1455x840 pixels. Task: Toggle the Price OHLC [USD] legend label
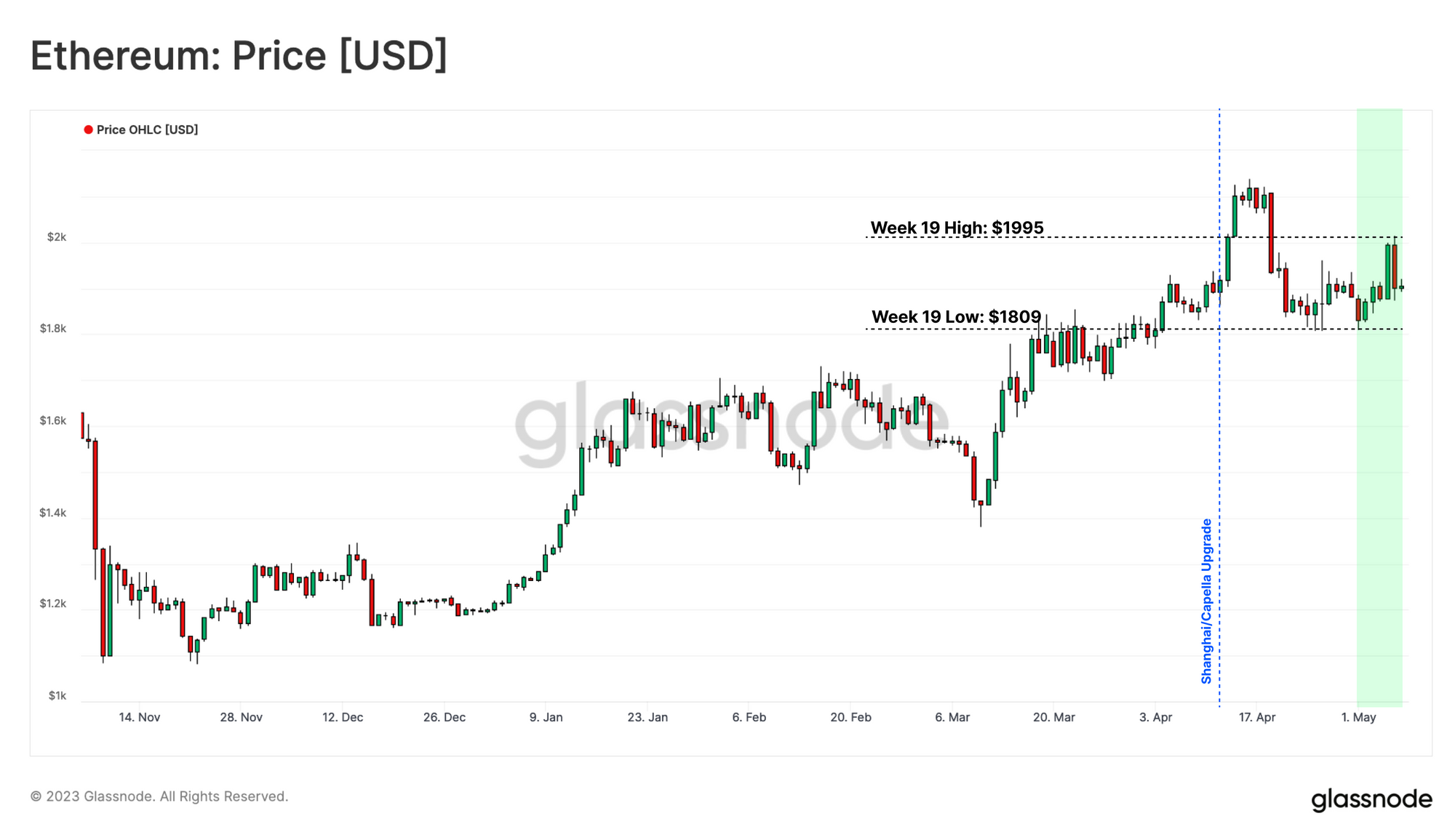[147, 130]
